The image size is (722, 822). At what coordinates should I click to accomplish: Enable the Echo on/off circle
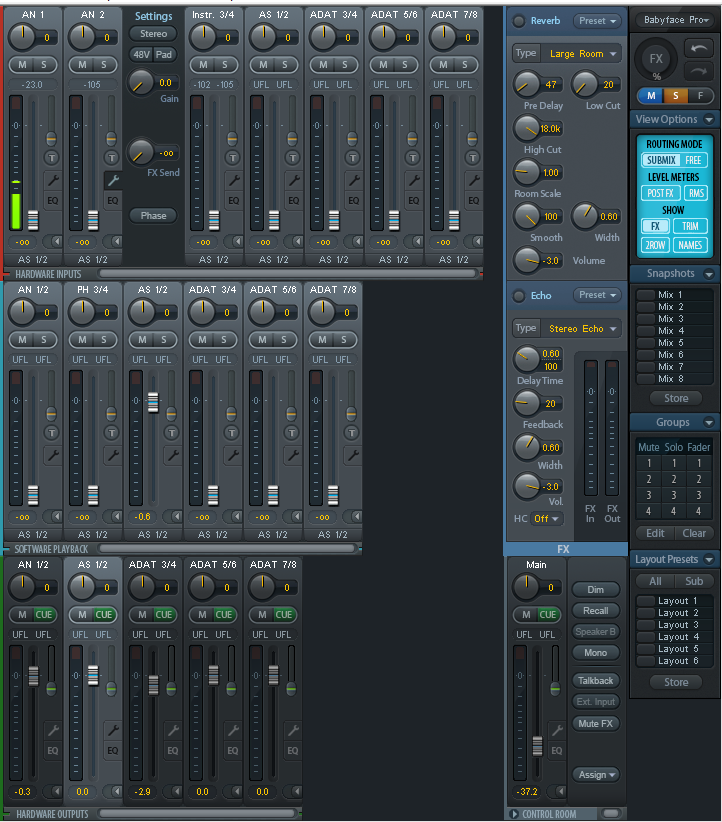click(519, 296)
